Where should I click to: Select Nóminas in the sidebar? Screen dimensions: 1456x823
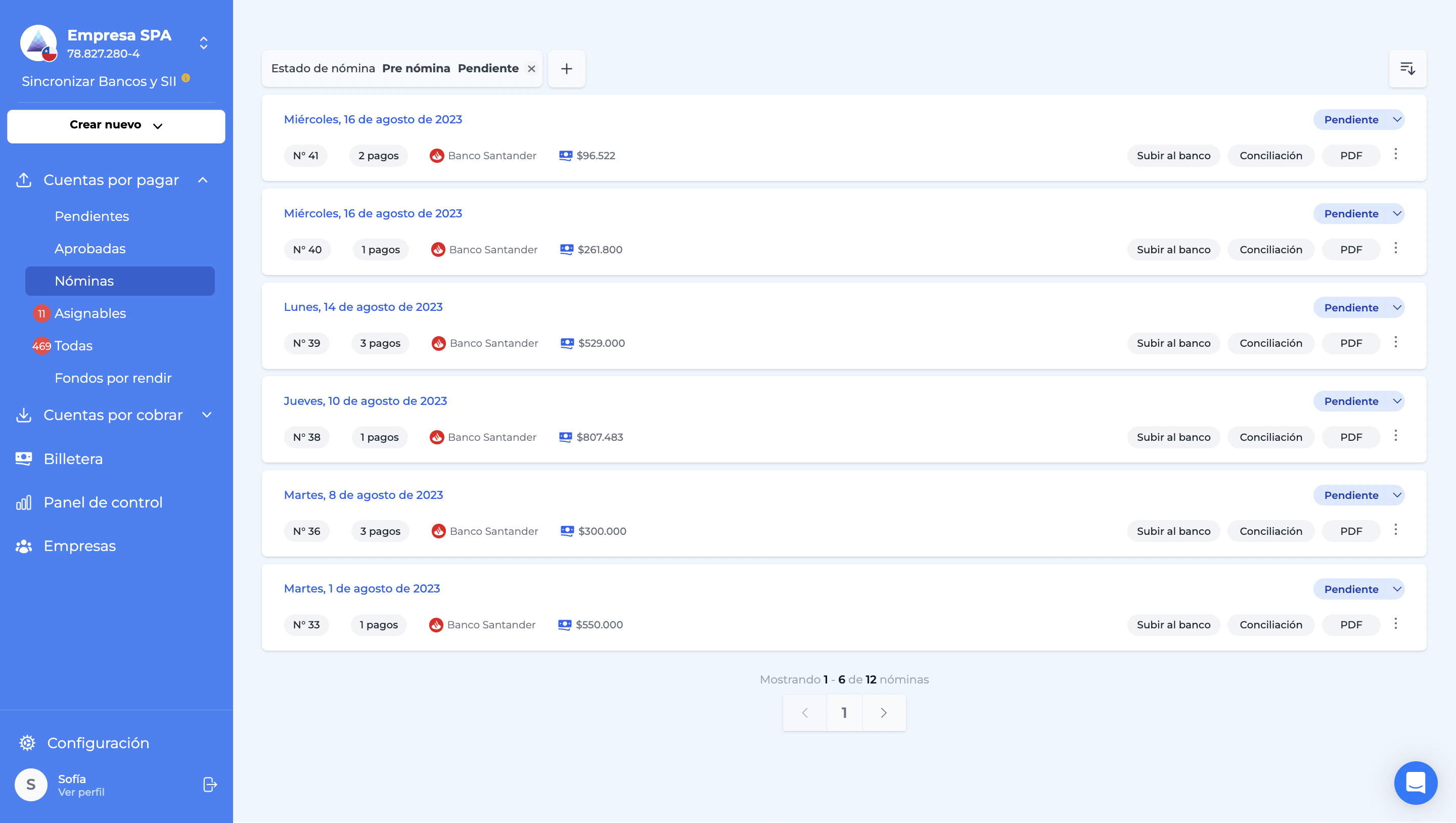(119, 281)
